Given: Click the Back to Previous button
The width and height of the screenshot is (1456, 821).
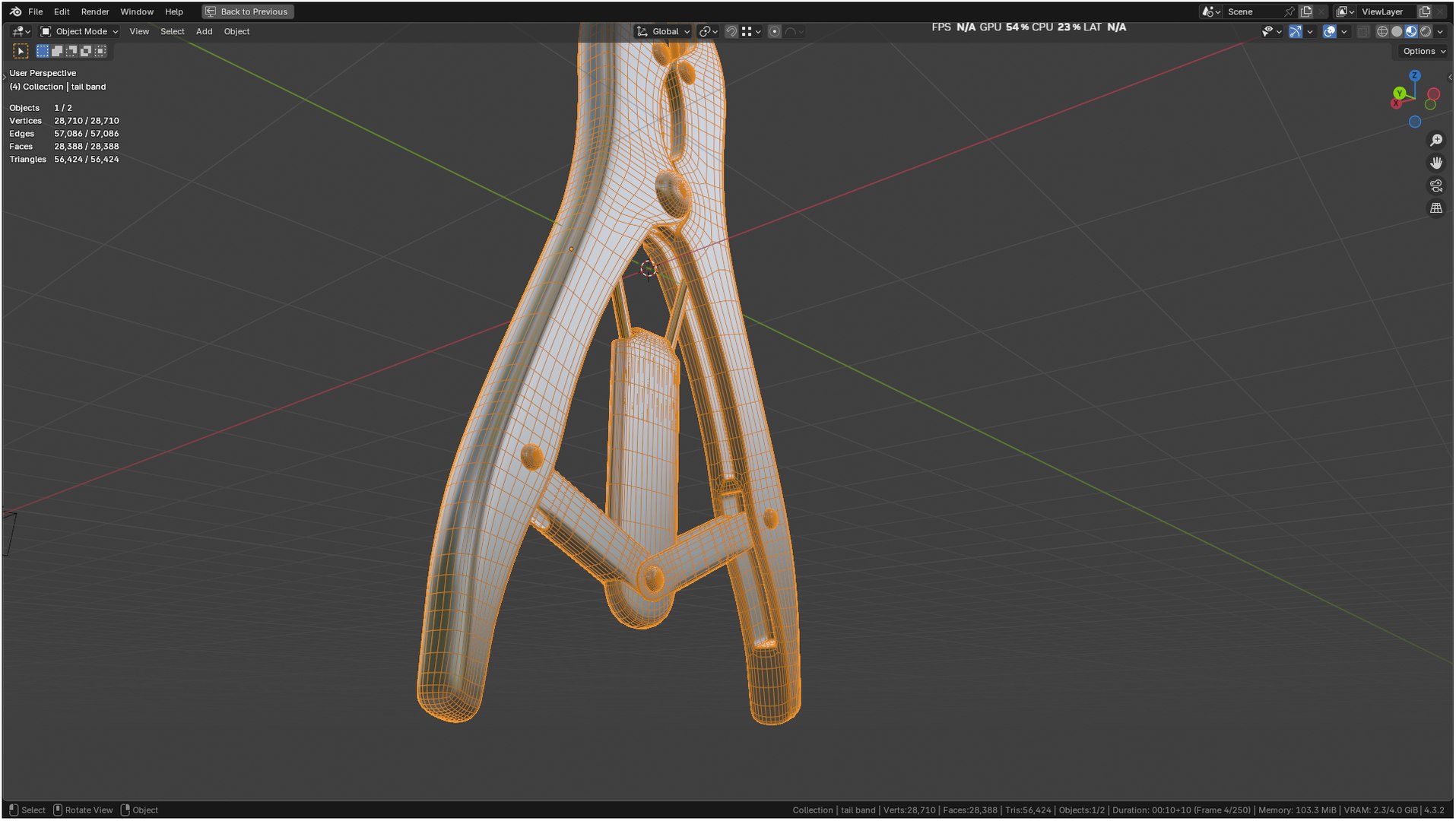Looking at the screenshot, I should pos(248,11).
